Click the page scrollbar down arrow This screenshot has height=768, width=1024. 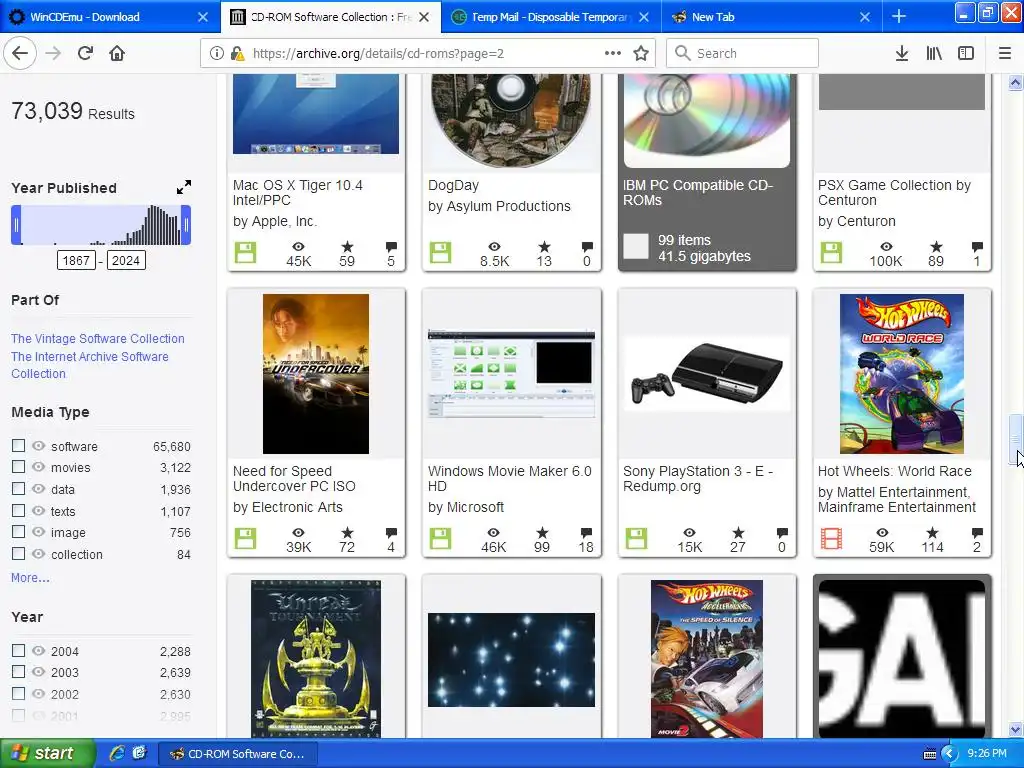[1016, 729]
